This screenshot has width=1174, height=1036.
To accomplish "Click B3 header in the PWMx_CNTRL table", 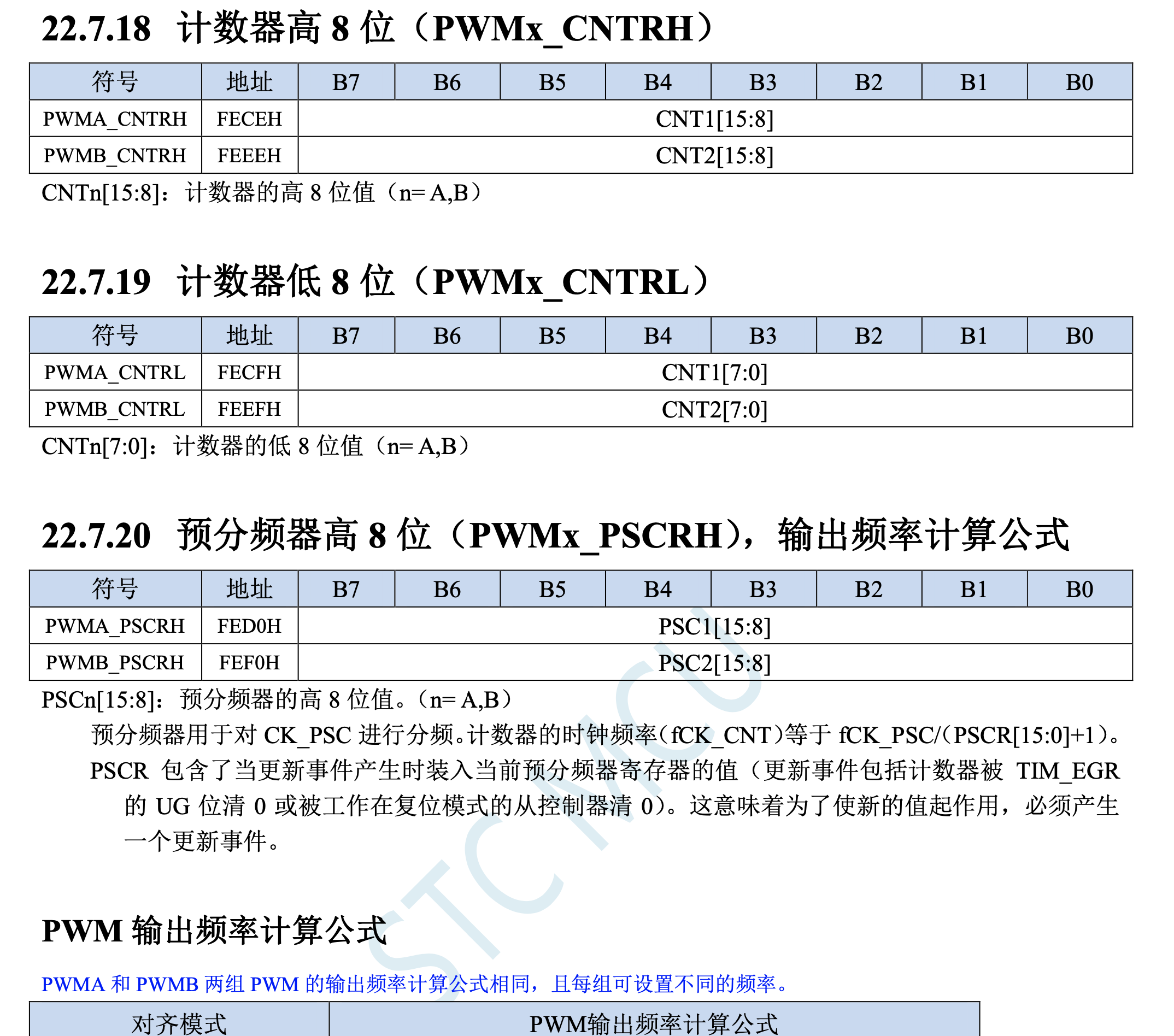I will [x=764, y=335].
